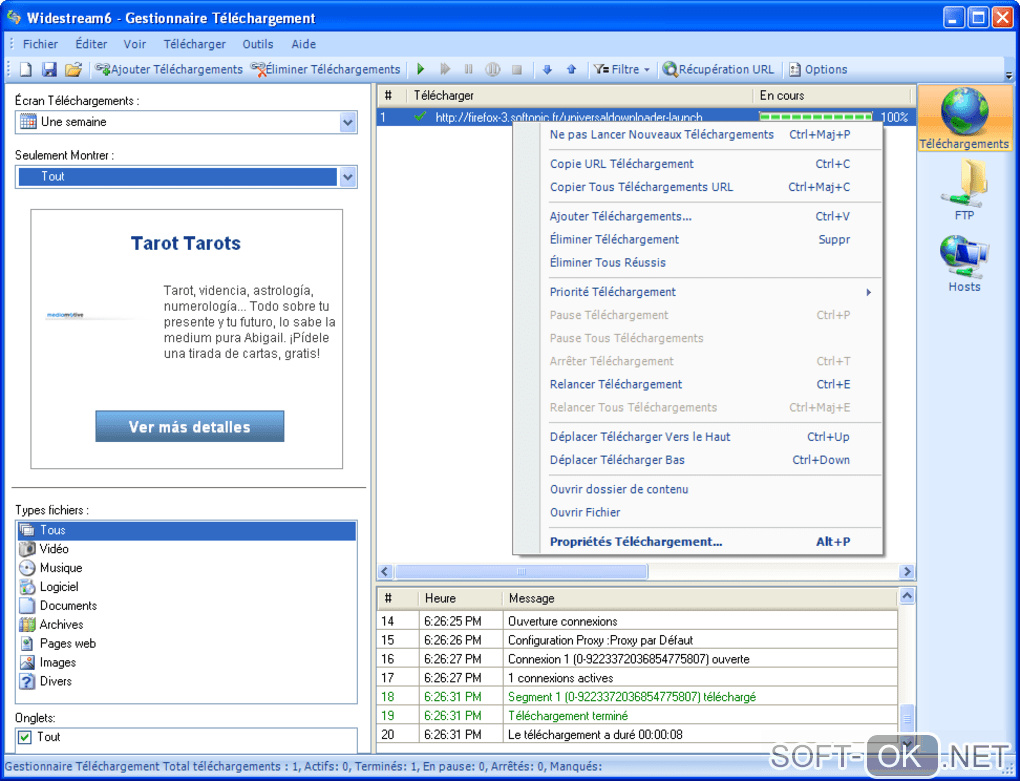The width and height of the screenshot is (1020, 781).
Task: Open Options from the toolbar
Action: (x=818, y=70)
